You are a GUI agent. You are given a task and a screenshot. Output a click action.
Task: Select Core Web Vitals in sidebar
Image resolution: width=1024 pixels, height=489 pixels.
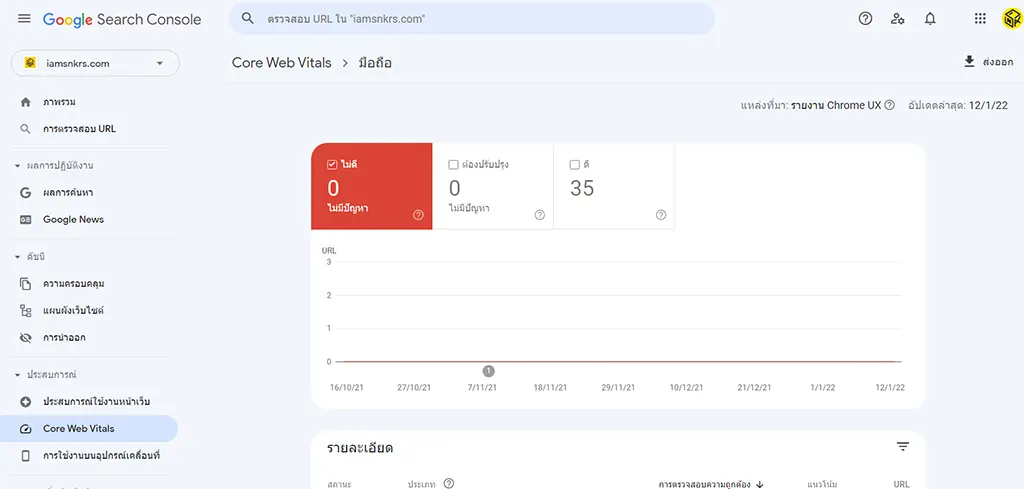(89, 429)
